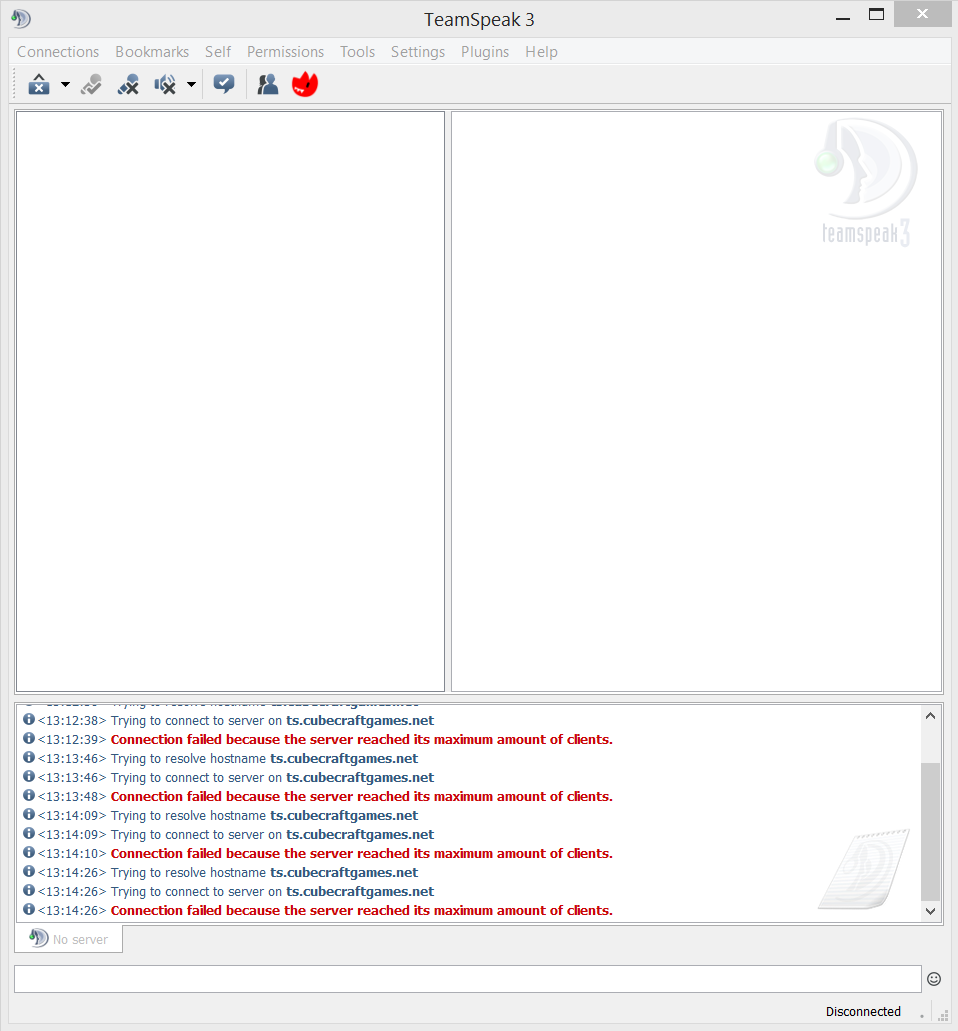
Task: Click the 13:14:10 connection failed message
Action: coord(362,853)
